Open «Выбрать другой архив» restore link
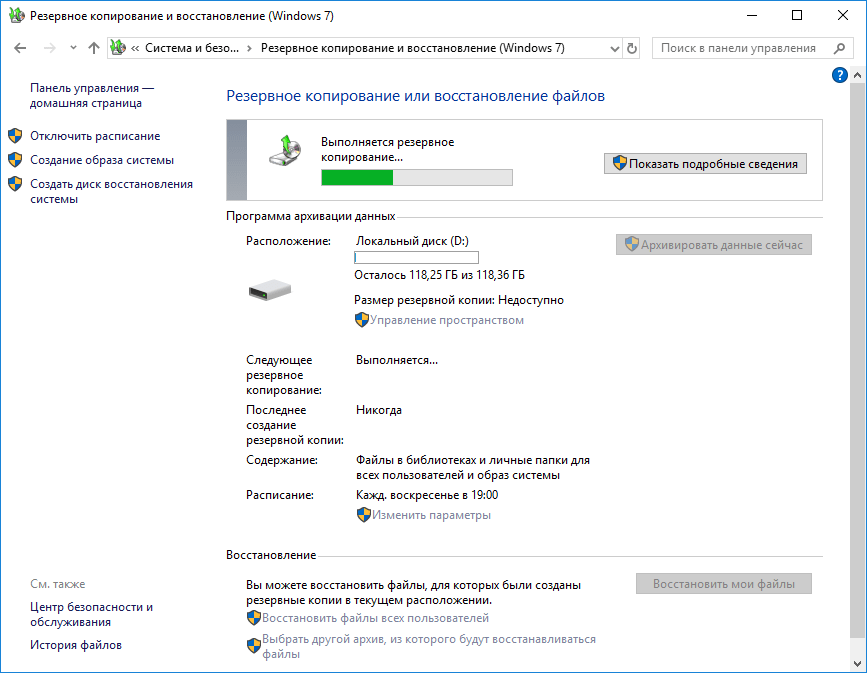 point(429,646)
